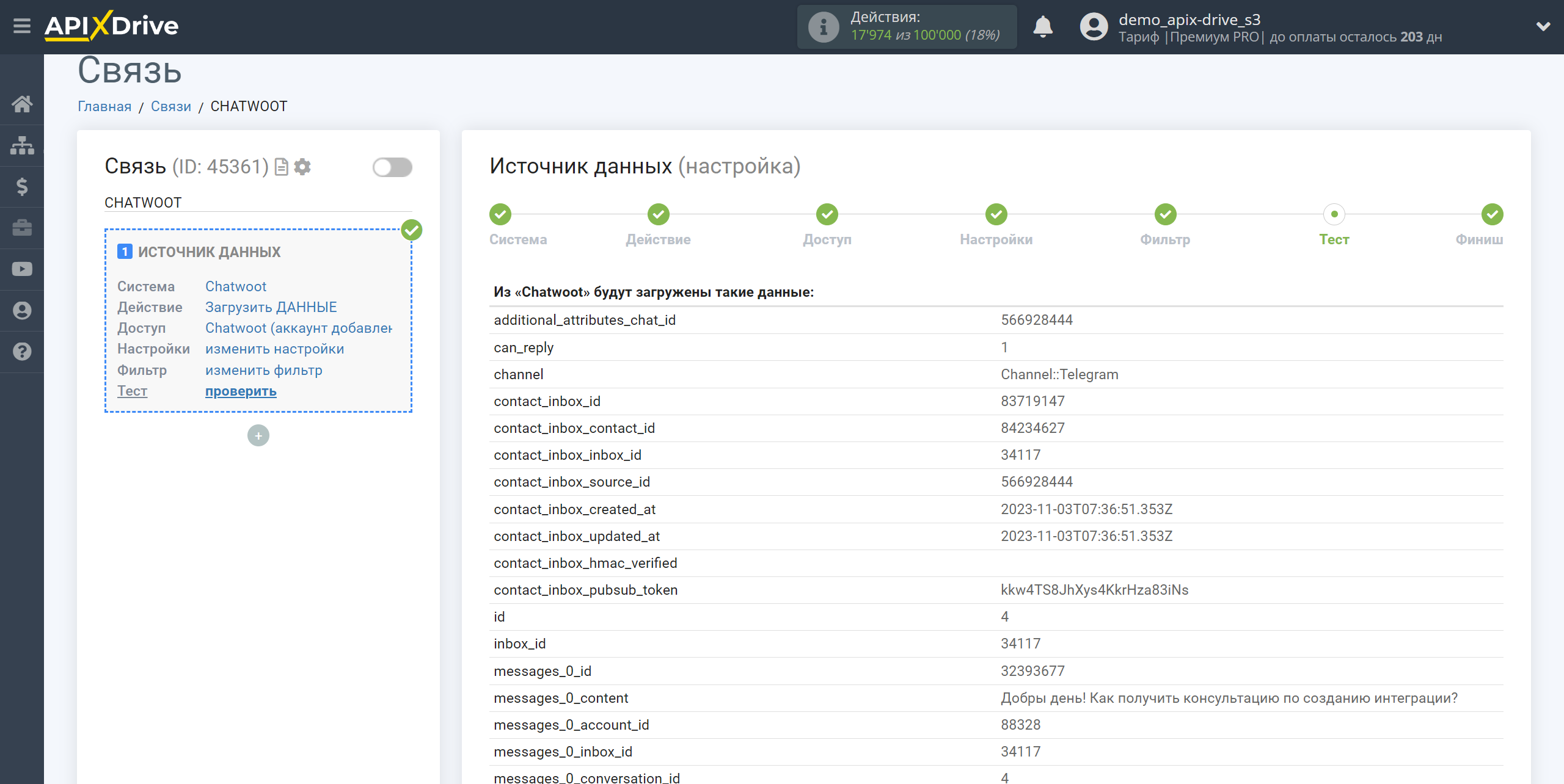Click the Главная breadcrumb link
Viewport: 1564px width, 784px height.
[x=104, y=106]
